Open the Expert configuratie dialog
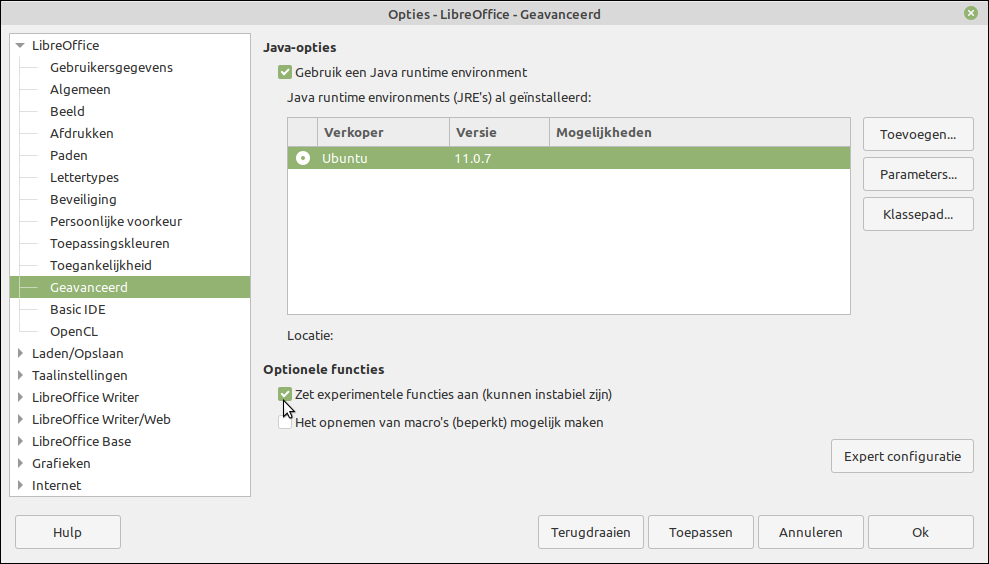Viewport: 989px width, 564px height. (x=901, y=456)
